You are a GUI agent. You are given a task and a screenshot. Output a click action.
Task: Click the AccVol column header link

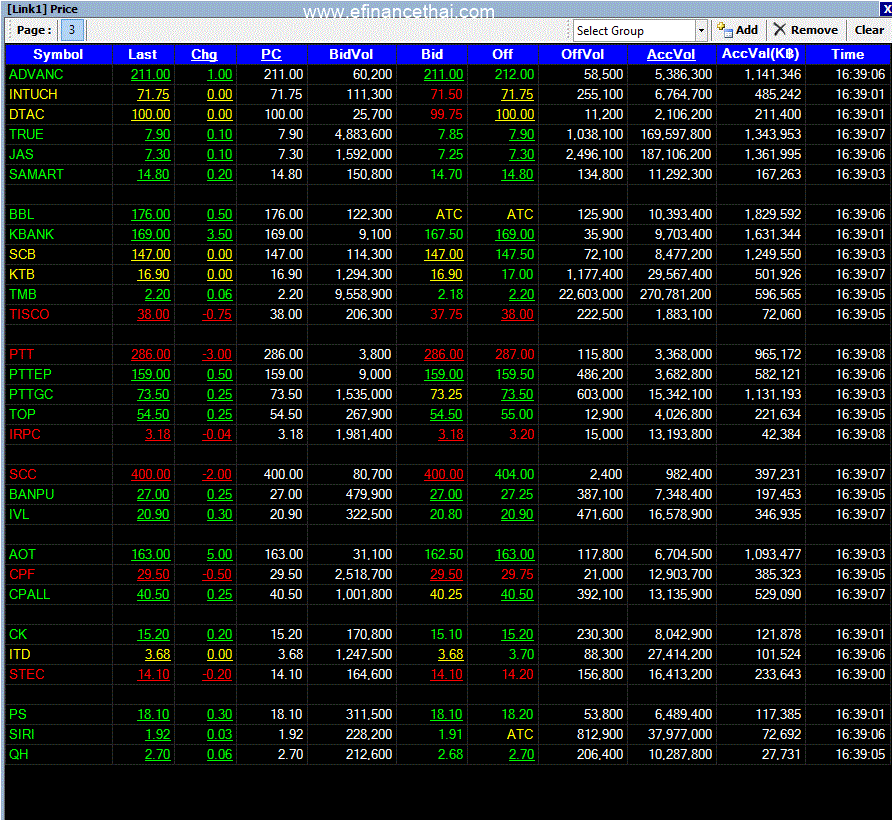point(671,55)
